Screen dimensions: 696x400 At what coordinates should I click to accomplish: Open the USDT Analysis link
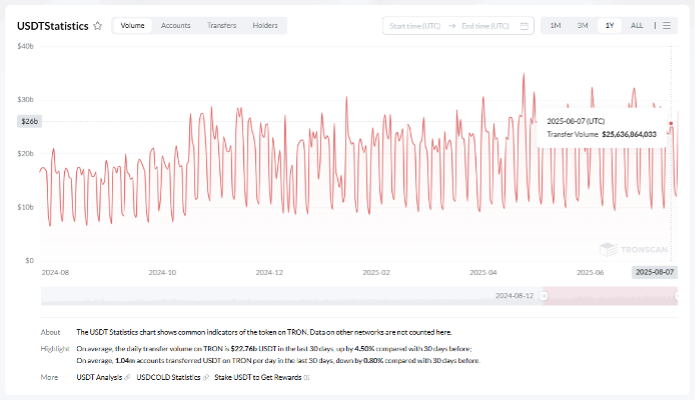click(x=99, y=377)
